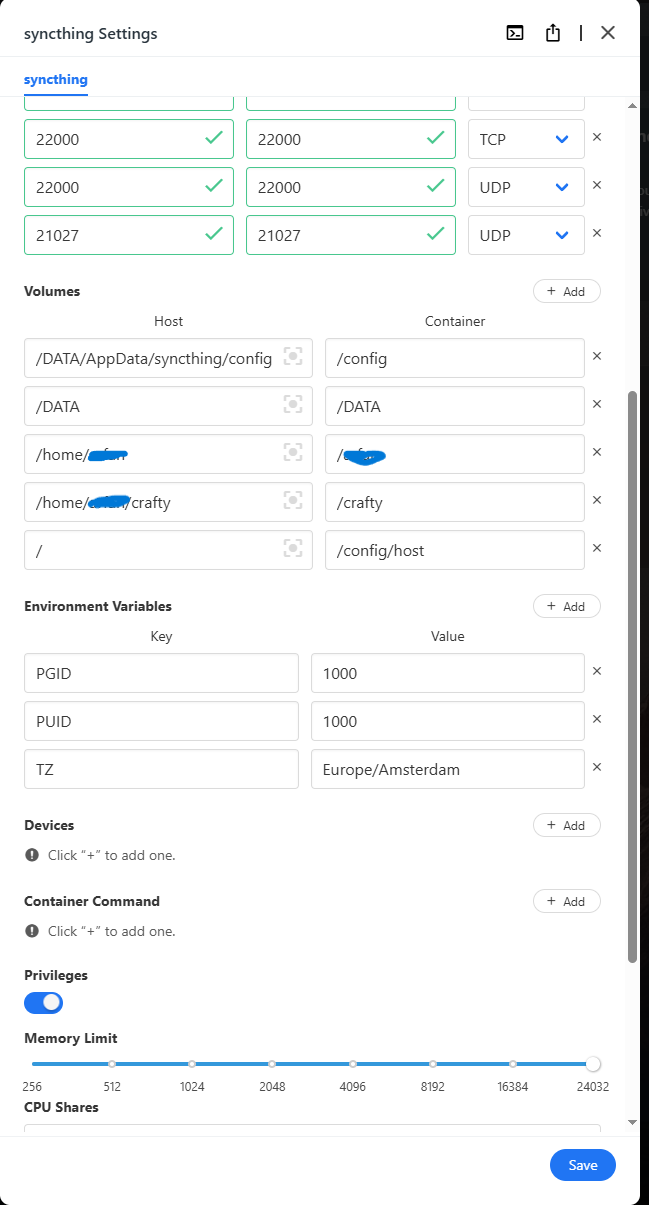The image size is (649, 1205).
Task: Close the syncthing Settings dialog
Action: 608,33
